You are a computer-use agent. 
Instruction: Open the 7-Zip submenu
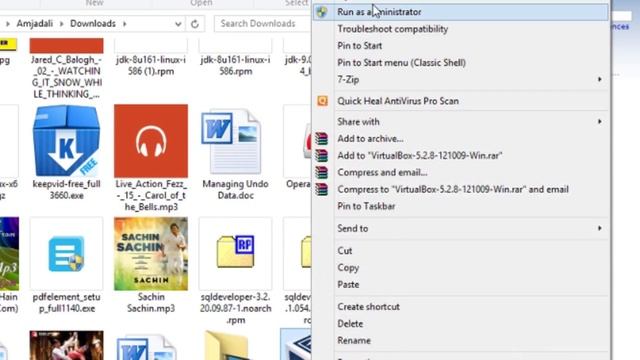pyautogui.click(x=460, y=80)
